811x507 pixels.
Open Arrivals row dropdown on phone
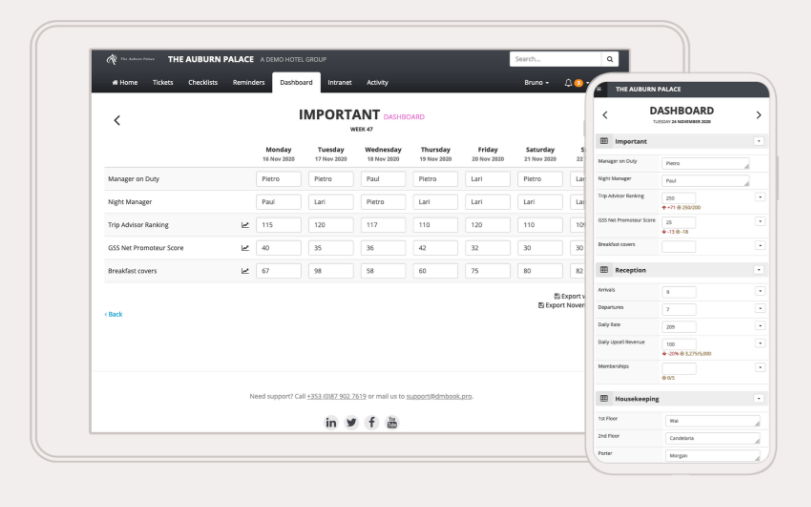[760, 291]
